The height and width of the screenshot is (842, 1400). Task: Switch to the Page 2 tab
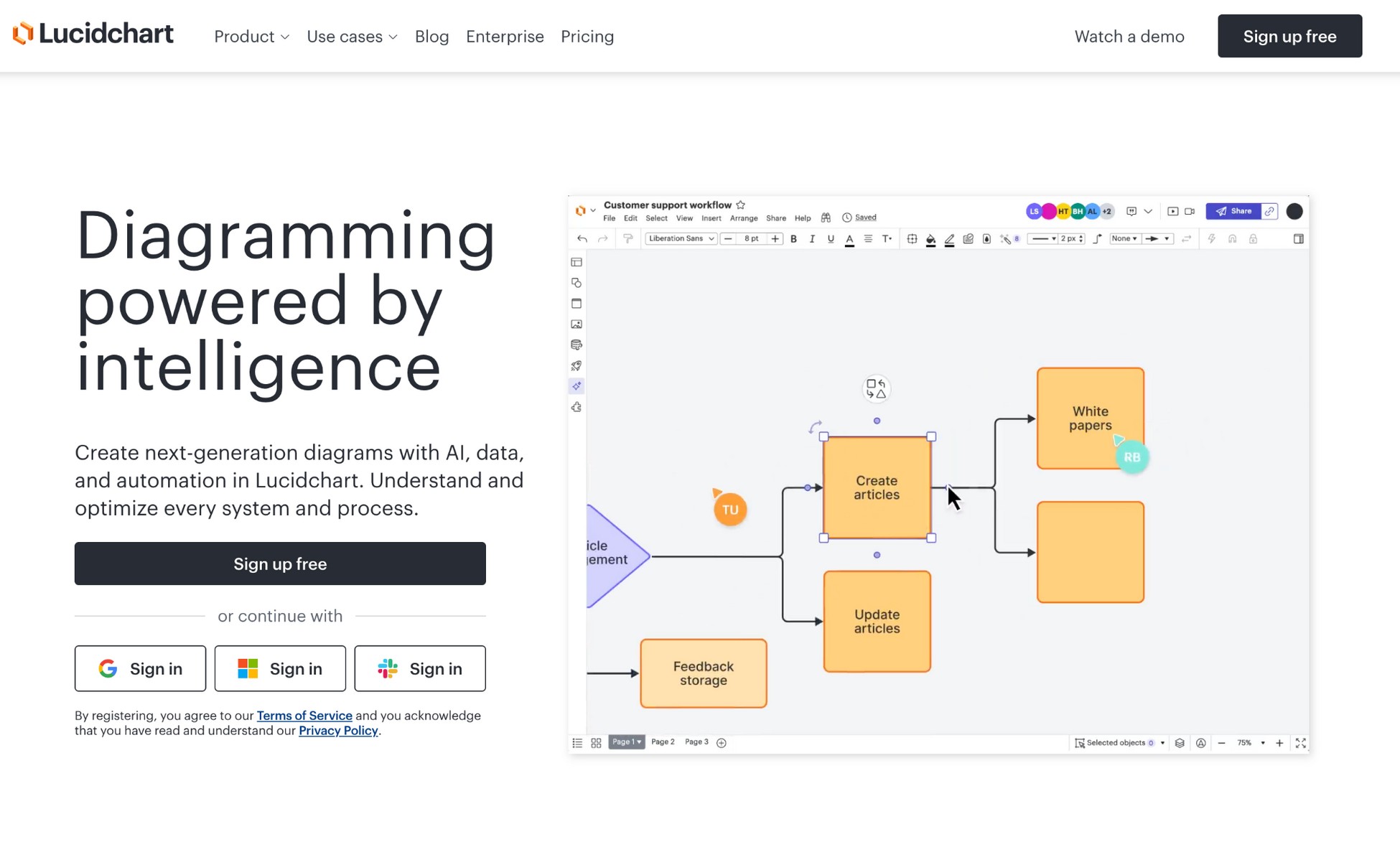tap(662, 742)
